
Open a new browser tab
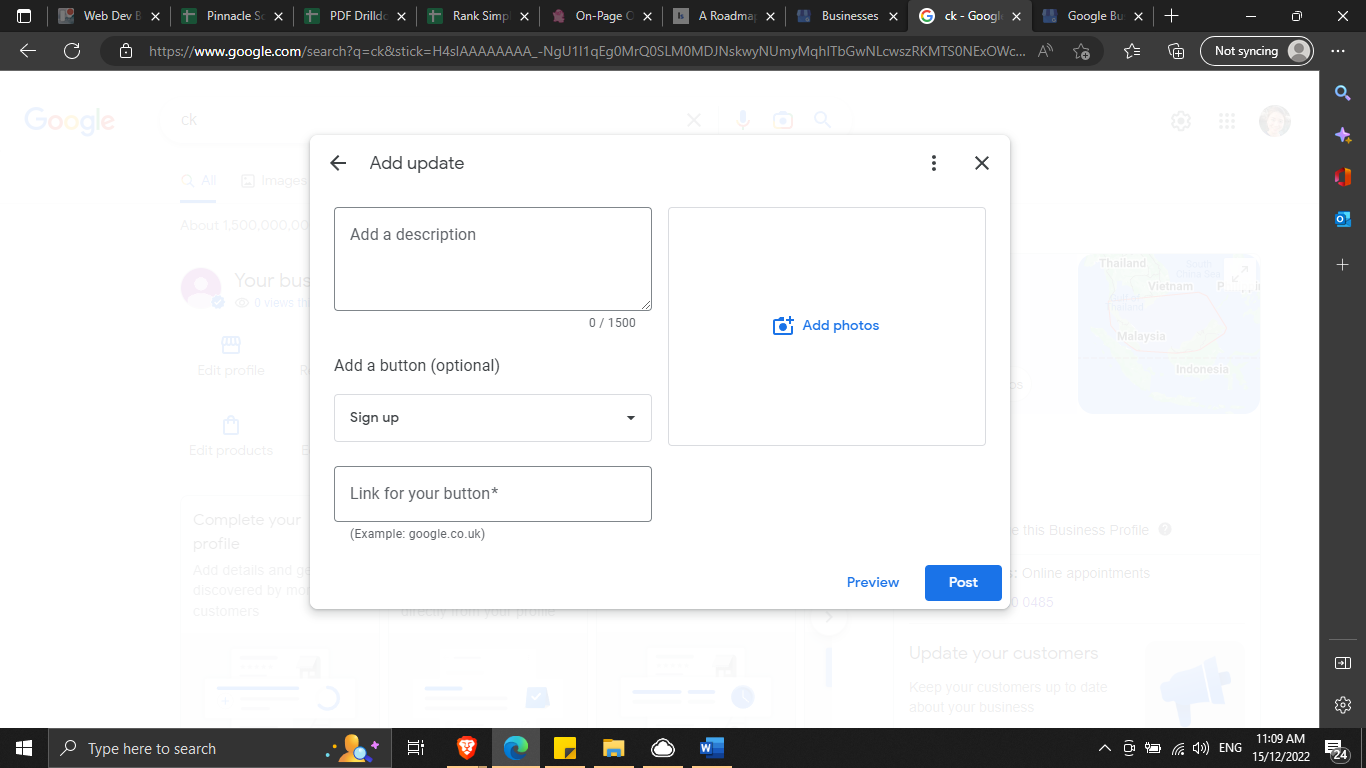tap(1171, 16)
